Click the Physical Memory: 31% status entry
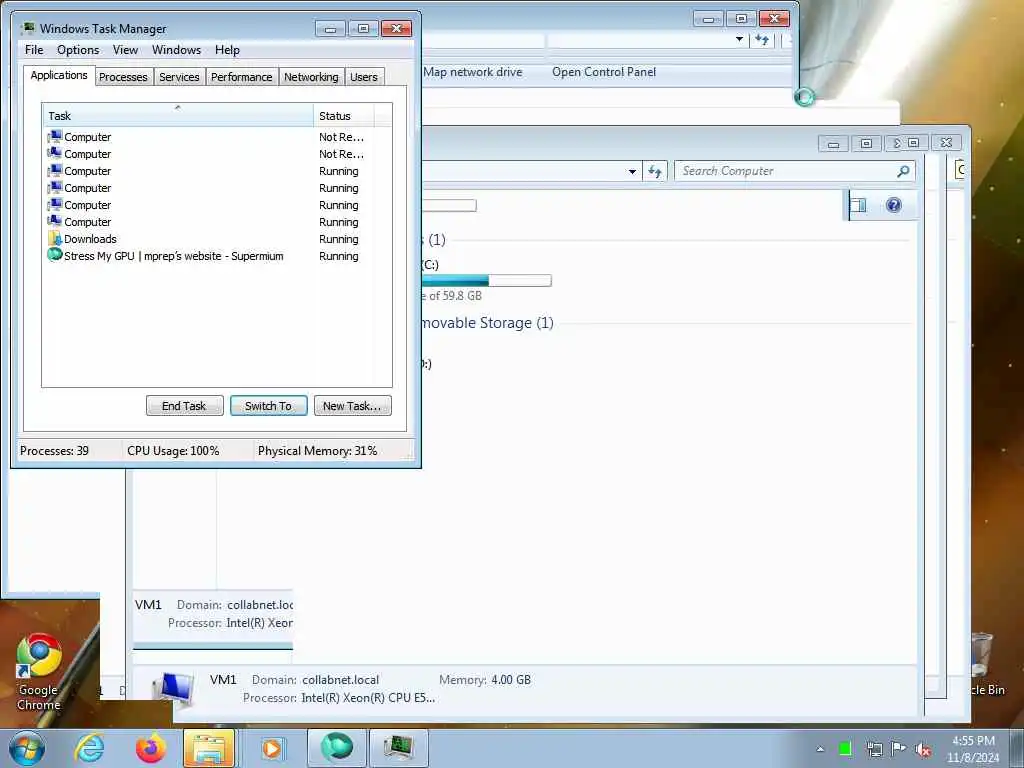The height and width of the screenshot is (768, 1024). (x=317, y=451)
